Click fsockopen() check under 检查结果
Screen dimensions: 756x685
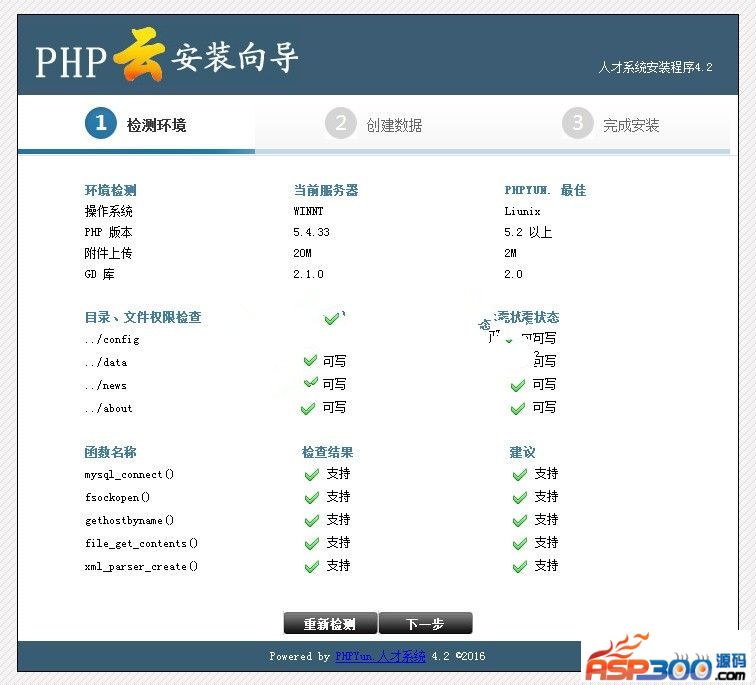click(x=312, y=497)
